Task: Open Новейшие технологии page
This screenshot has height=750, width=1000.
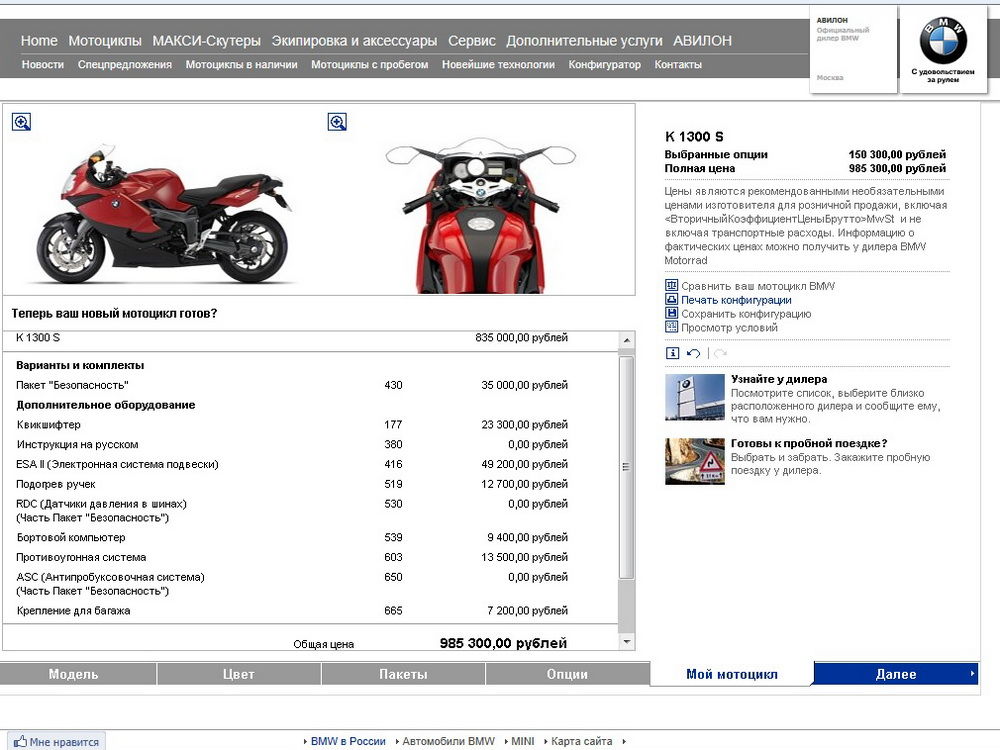Action: click(x=498, y=64)
